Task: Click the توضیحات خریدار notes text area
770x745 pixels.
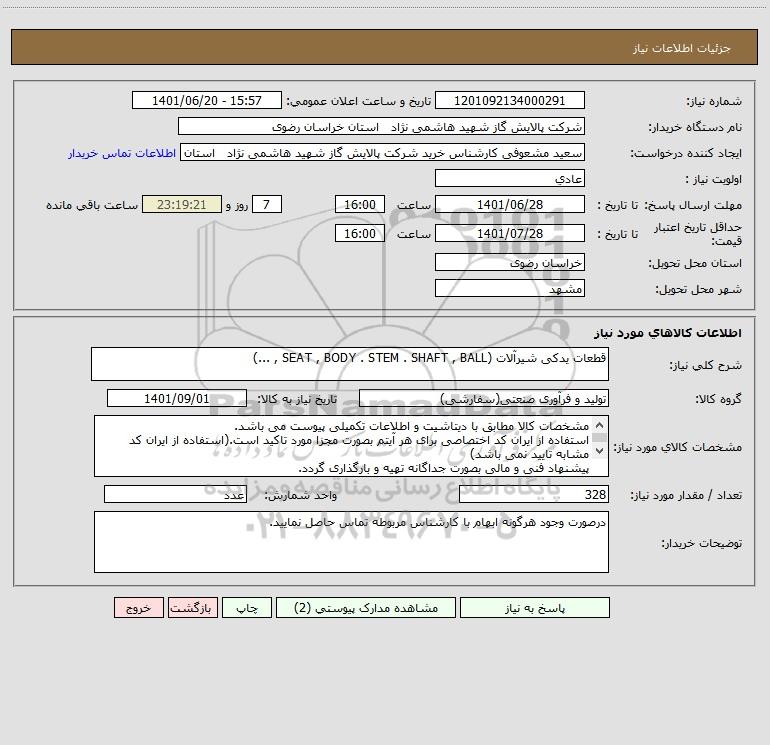Action: (x=351, y=542)
